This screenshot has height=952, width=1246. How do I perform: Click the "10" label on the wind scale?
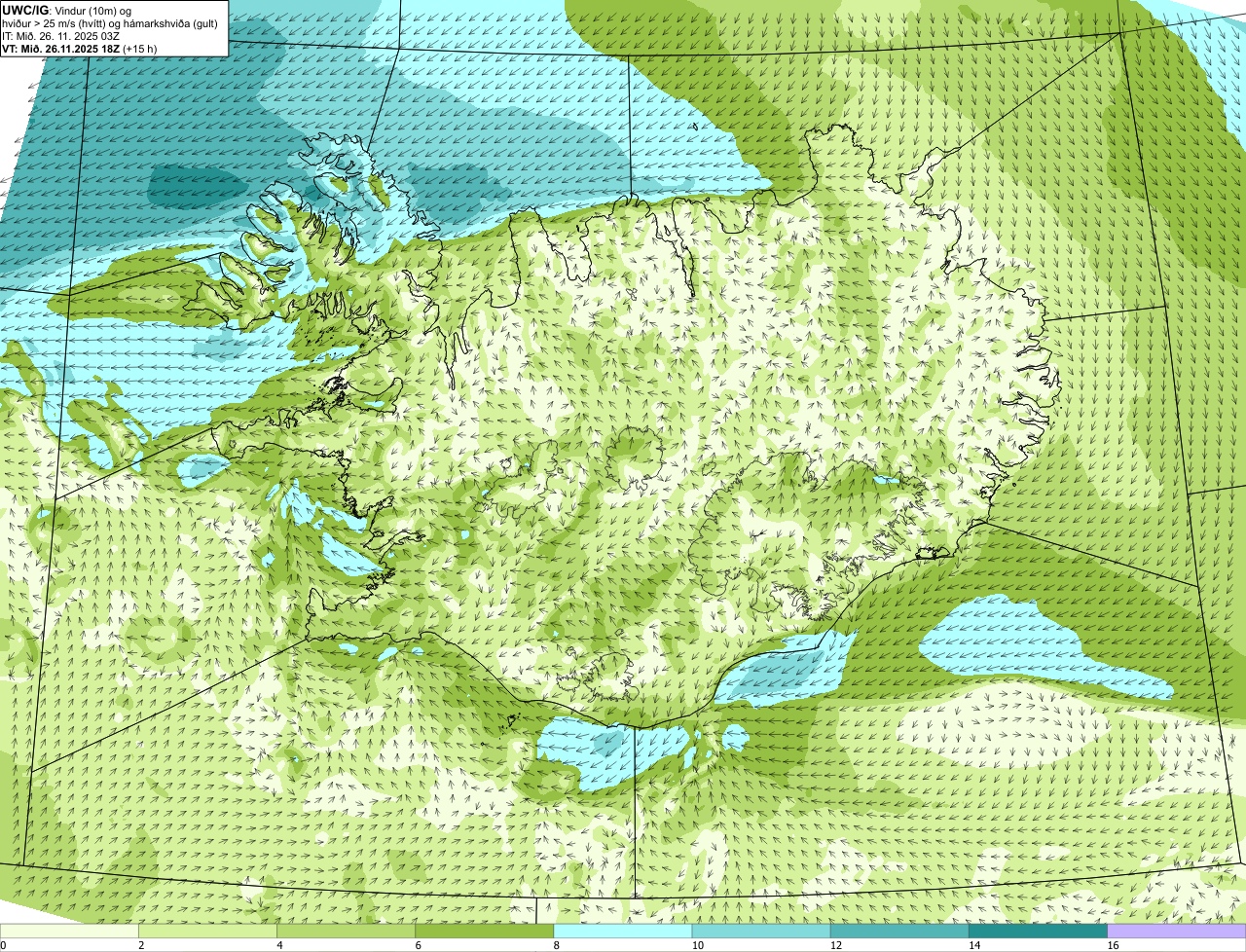pos(697,945)
